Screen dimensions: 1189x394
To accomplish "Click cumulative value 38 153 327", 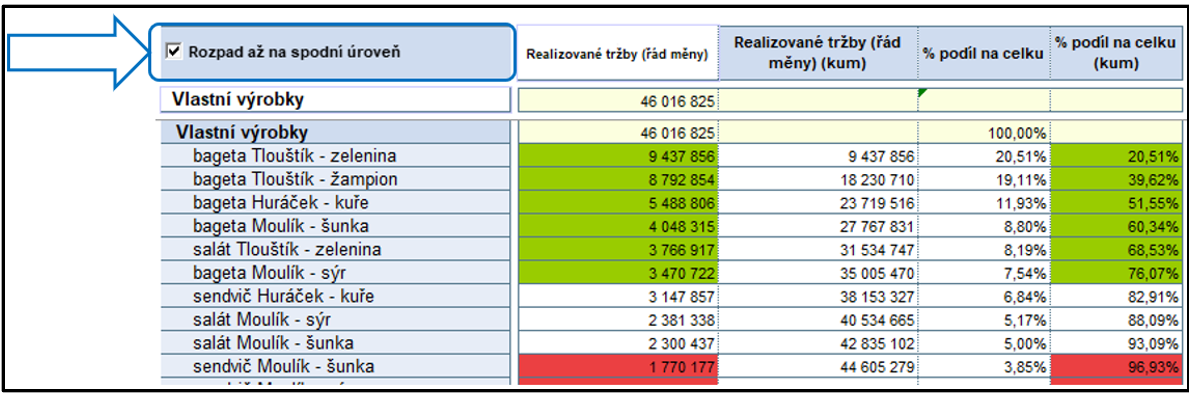I will pos(818,296).
